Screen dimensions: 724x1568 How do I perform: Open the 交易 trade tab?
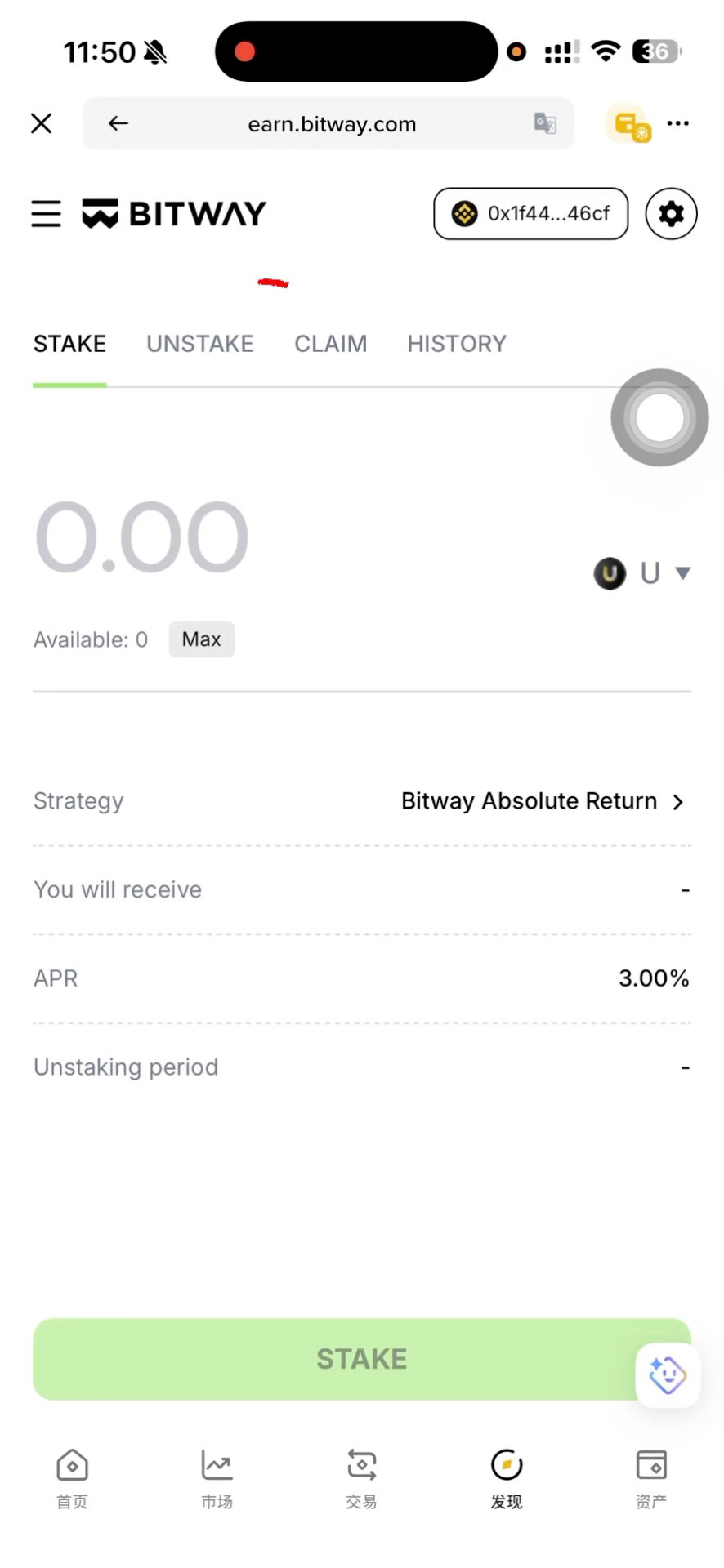pos(361,1478)
